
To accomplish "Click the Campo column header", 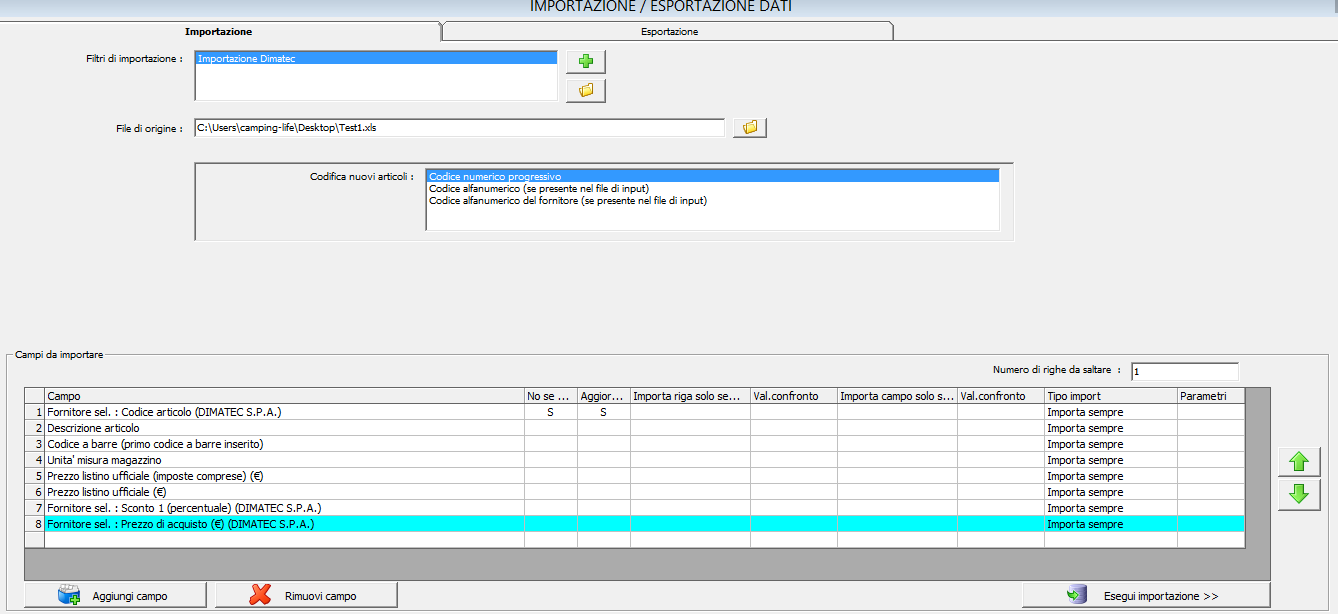I will tap(284, 396).
